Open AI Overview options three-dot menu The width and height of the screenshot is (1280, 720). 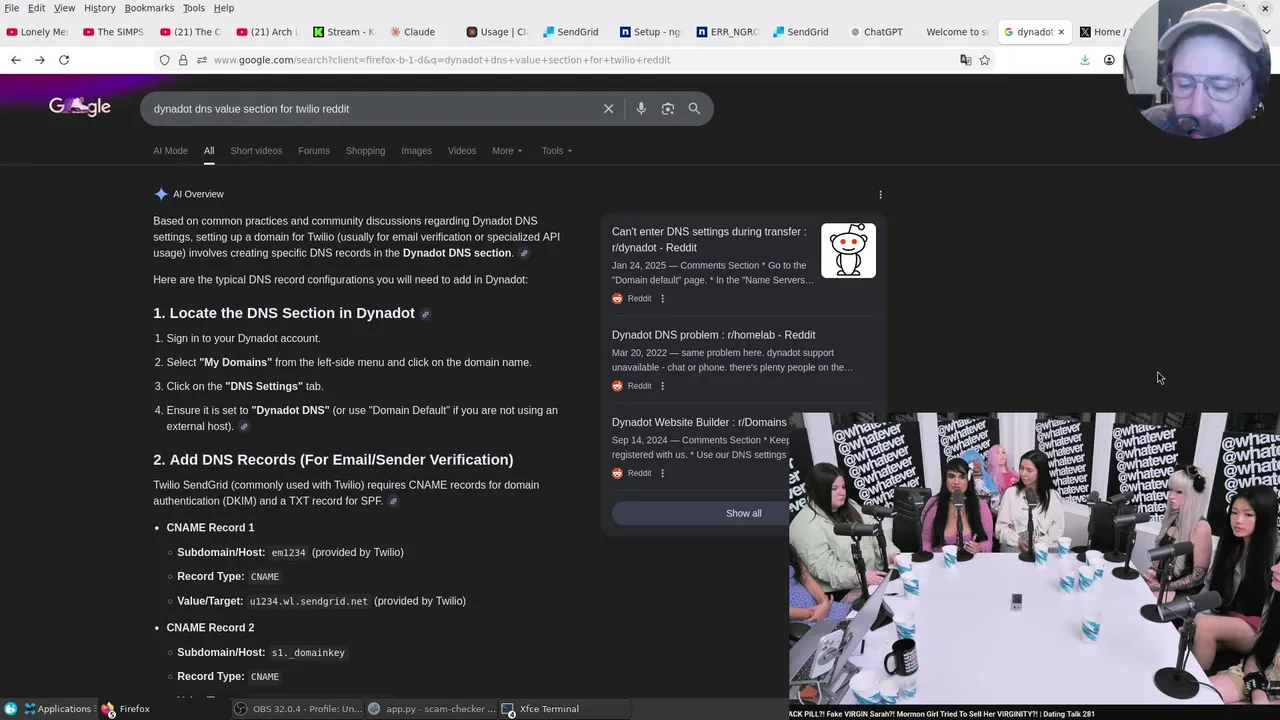(880, 195)
